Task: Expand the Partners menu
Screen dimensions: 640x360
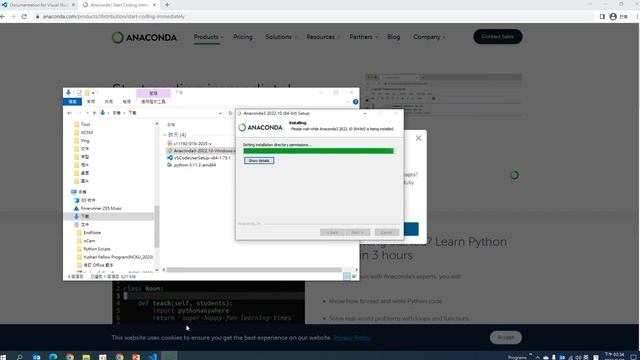Action: click(x=363, y=37)
